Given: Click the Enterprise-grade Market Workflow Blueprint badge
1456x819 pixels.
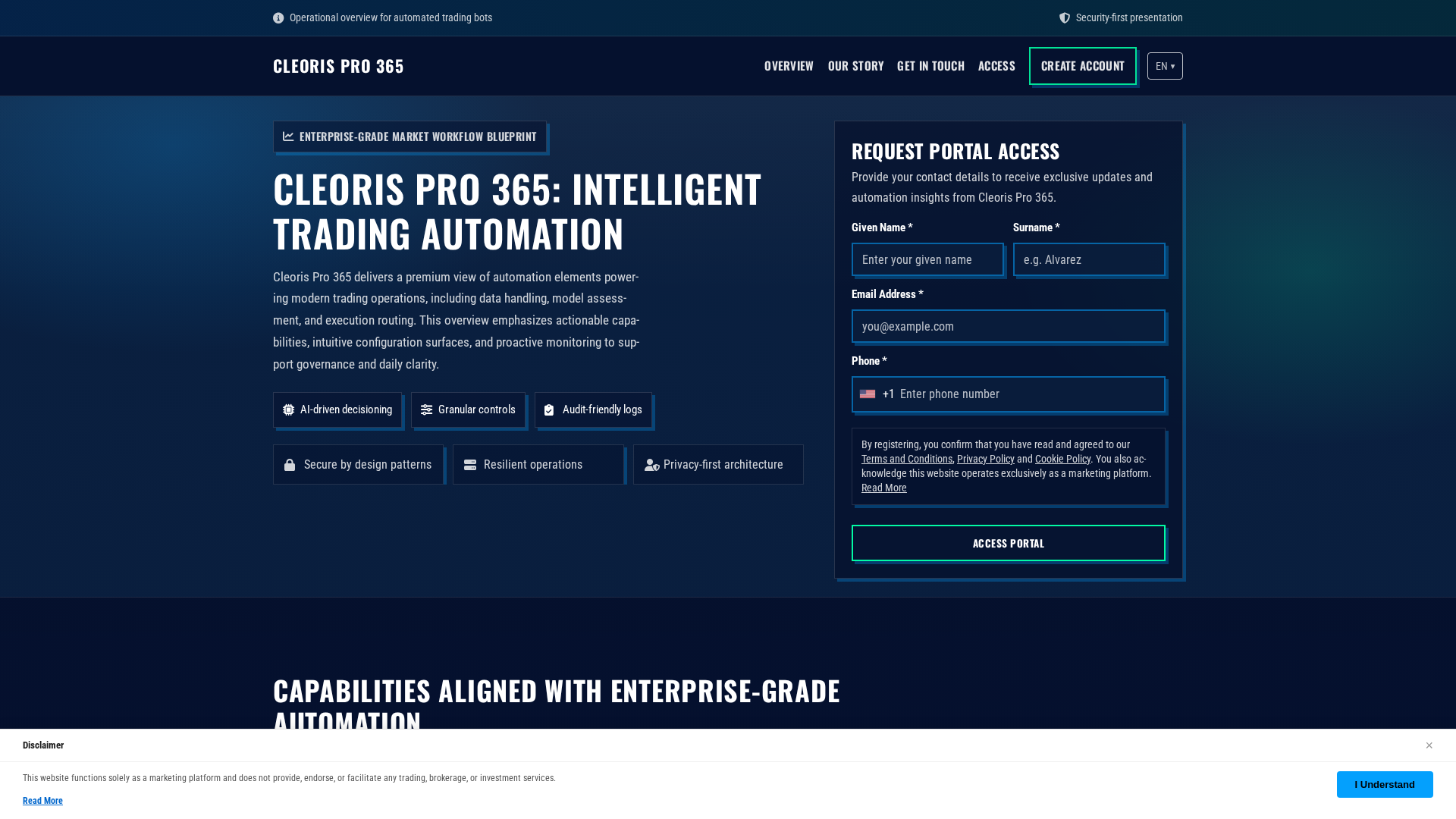Looking at the screenshot, I should (409, 136).
